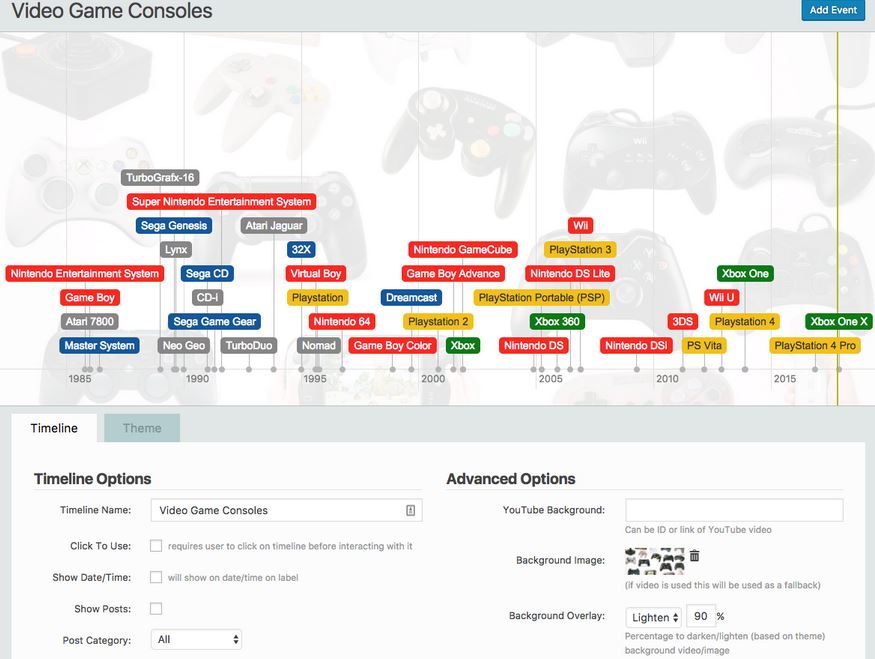Open the Xbox 360 event

557,321
